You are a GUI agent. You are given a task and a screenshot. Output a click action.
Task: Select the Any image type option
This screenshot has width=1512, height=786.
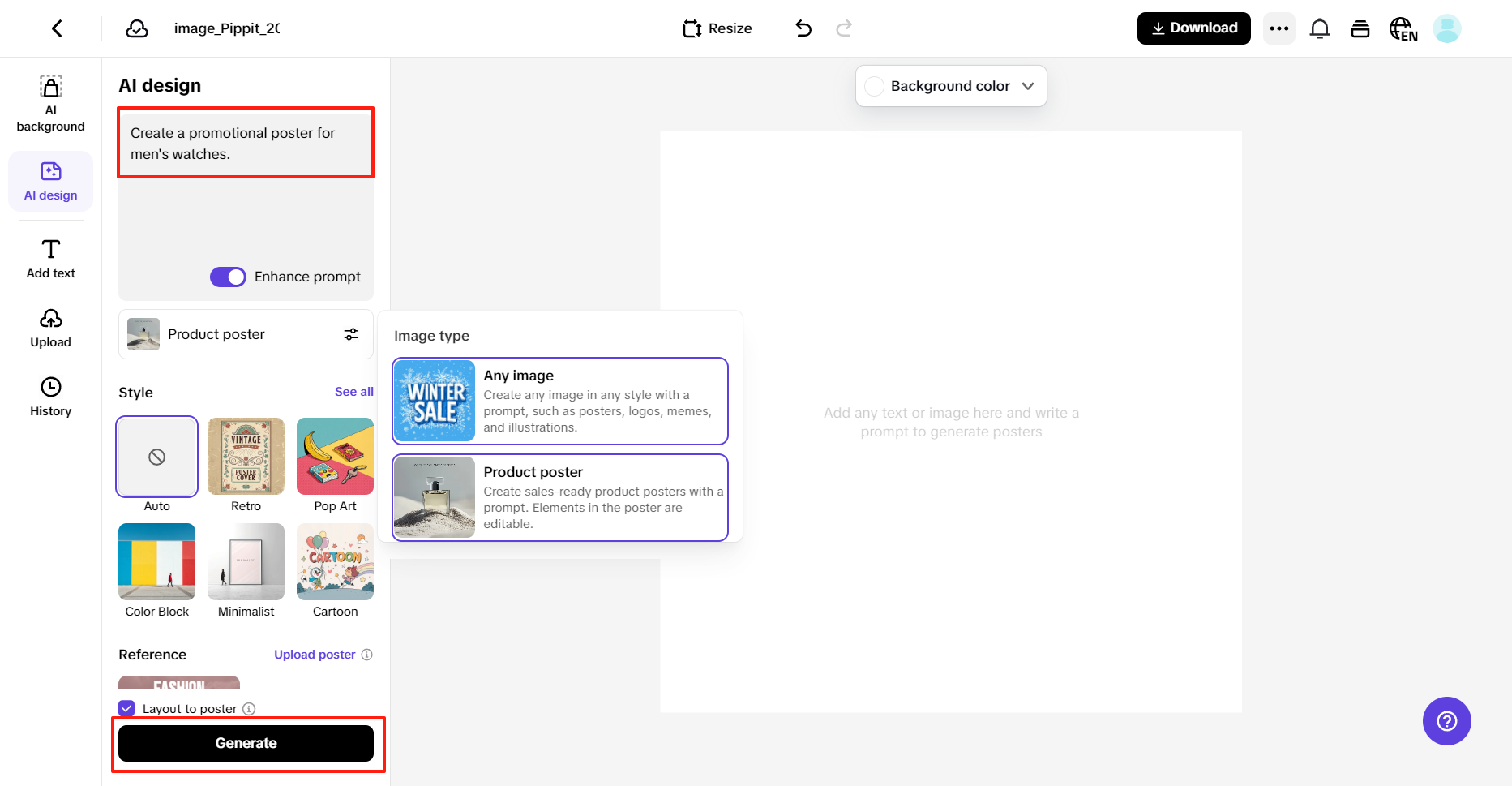pyautogui.click(x=559, y=401)
